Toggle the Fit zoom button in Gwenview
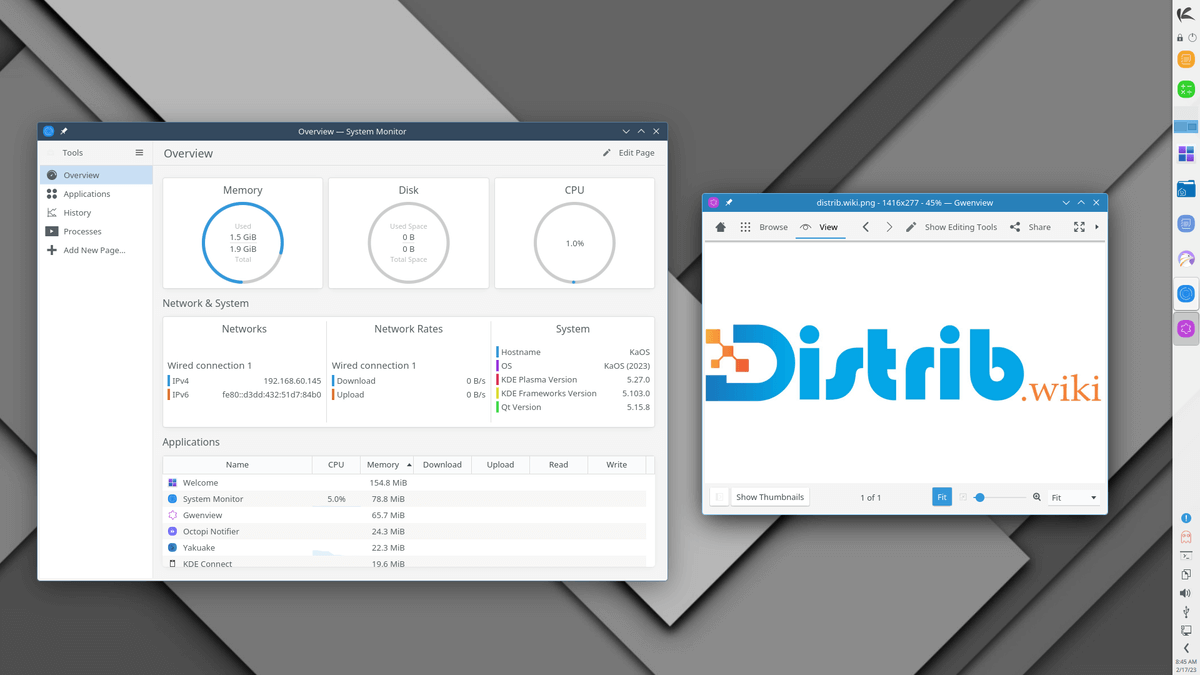The width and height of the screenshot is (1200, 675). [x=942, y=497]
